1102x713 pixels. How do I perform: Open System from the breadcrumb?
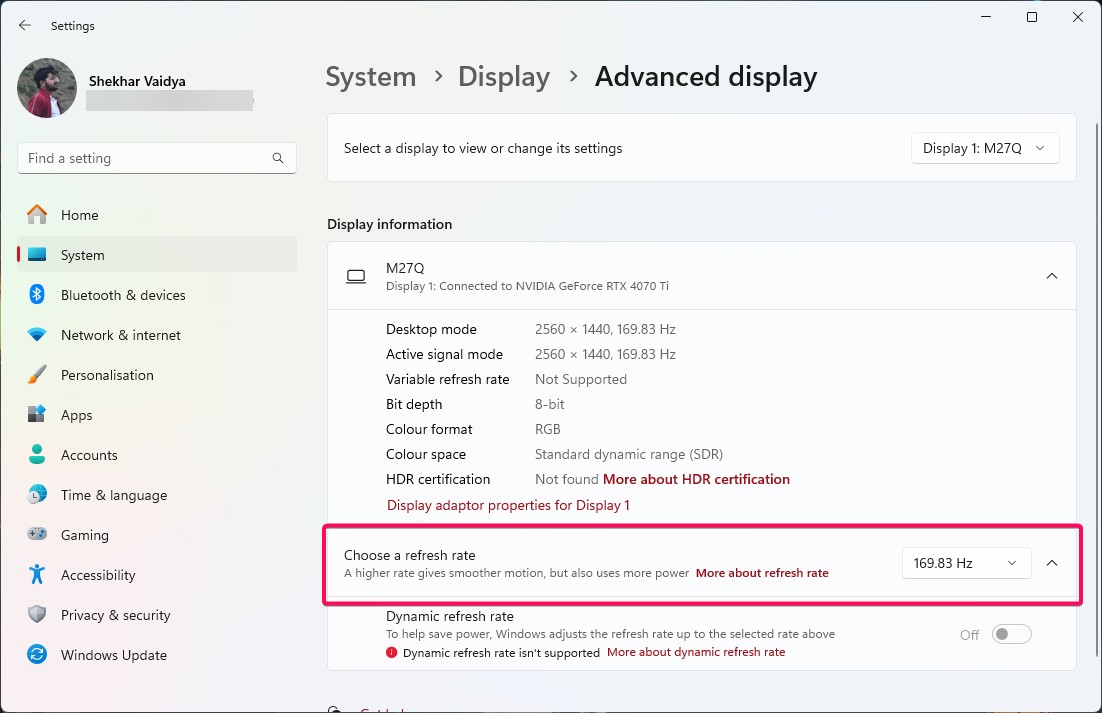tap(370, 76)
